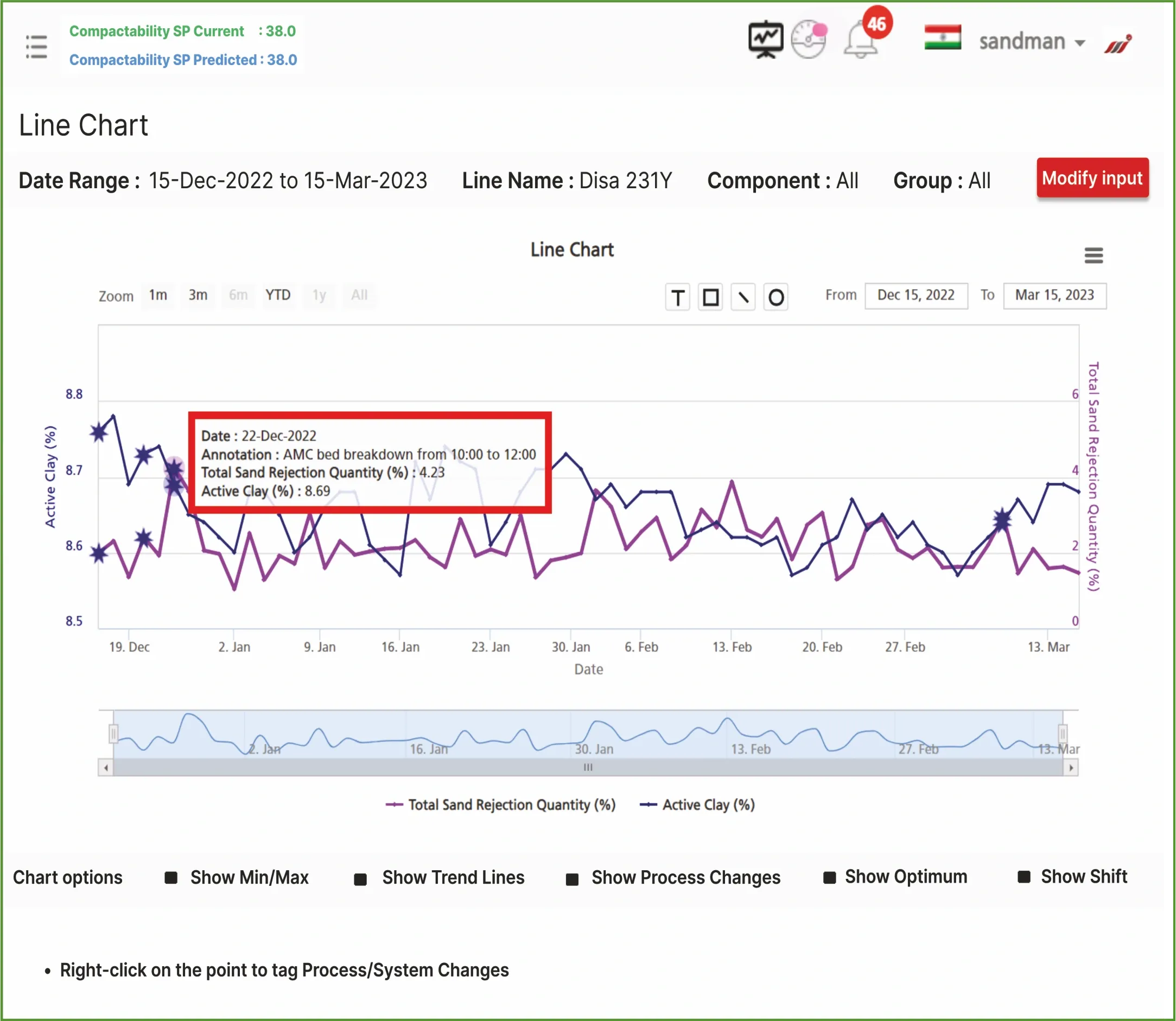
Task: Select the text annotation T tool
Action: click(677, 297)
